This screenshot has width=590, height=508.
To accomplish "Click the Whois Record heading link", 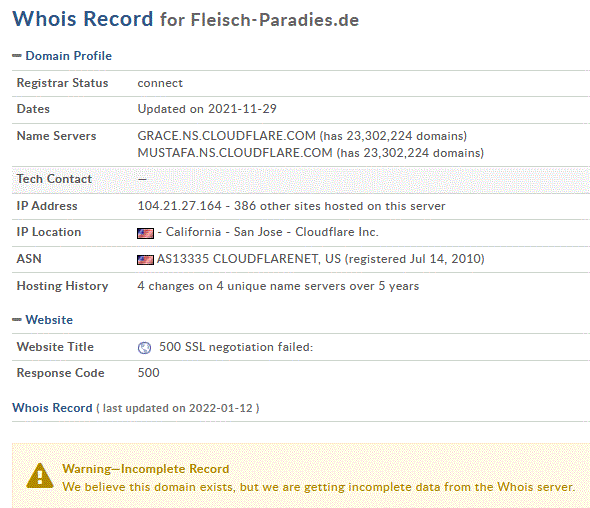I will [x=52, y=408].
